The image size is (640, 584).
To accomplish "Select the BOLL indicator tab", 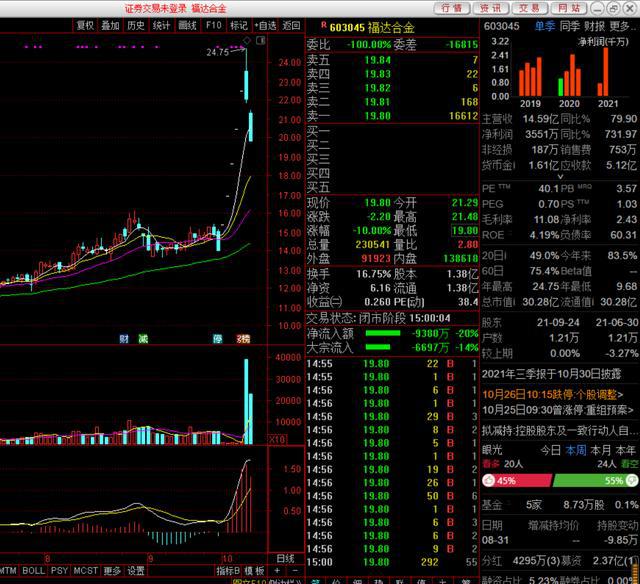I will pyautogui.click(x=33, y=571).
